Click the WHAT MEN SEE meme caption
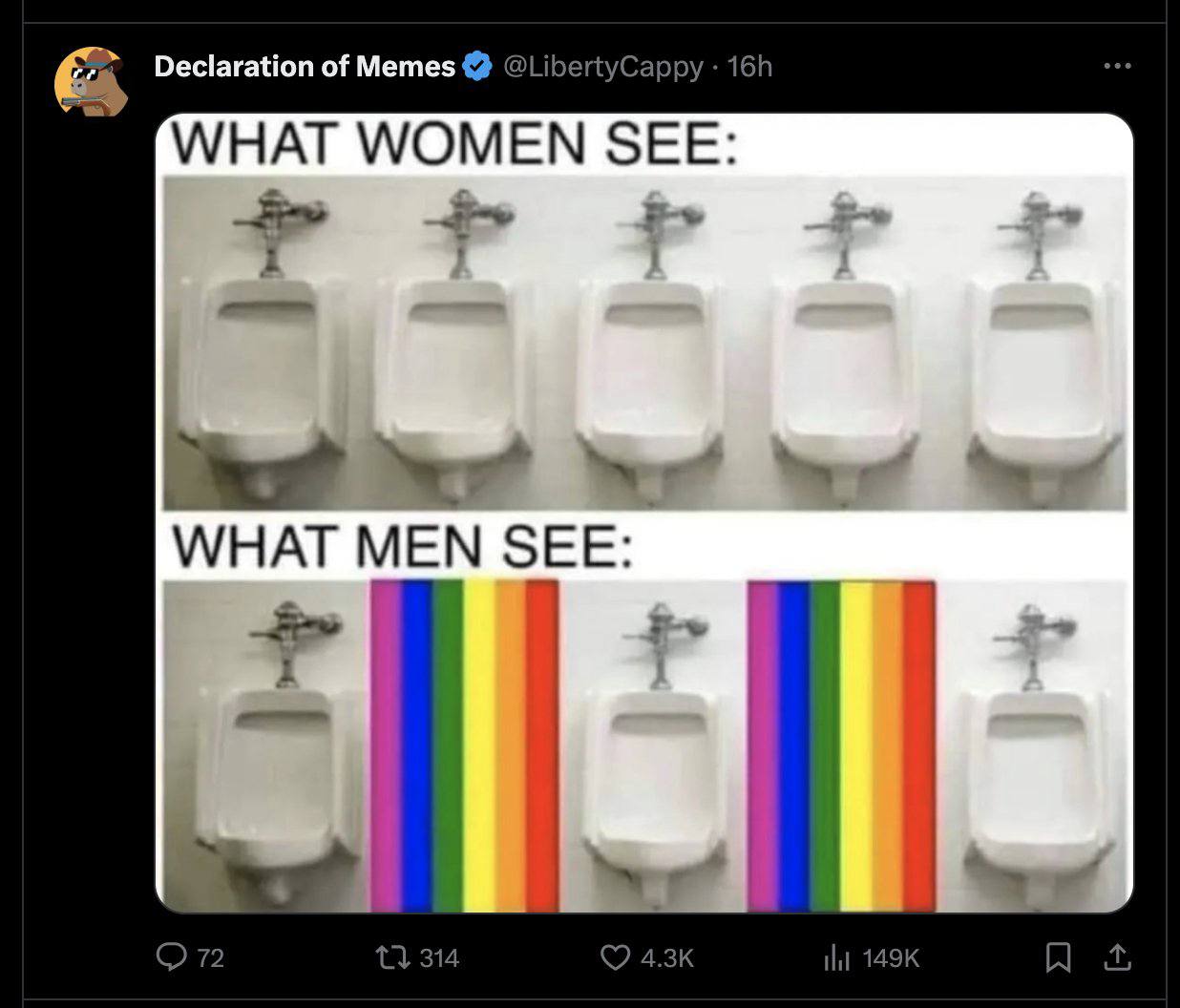The height and width of the screenshot is (1008, 1180). (x=401, y=547)
